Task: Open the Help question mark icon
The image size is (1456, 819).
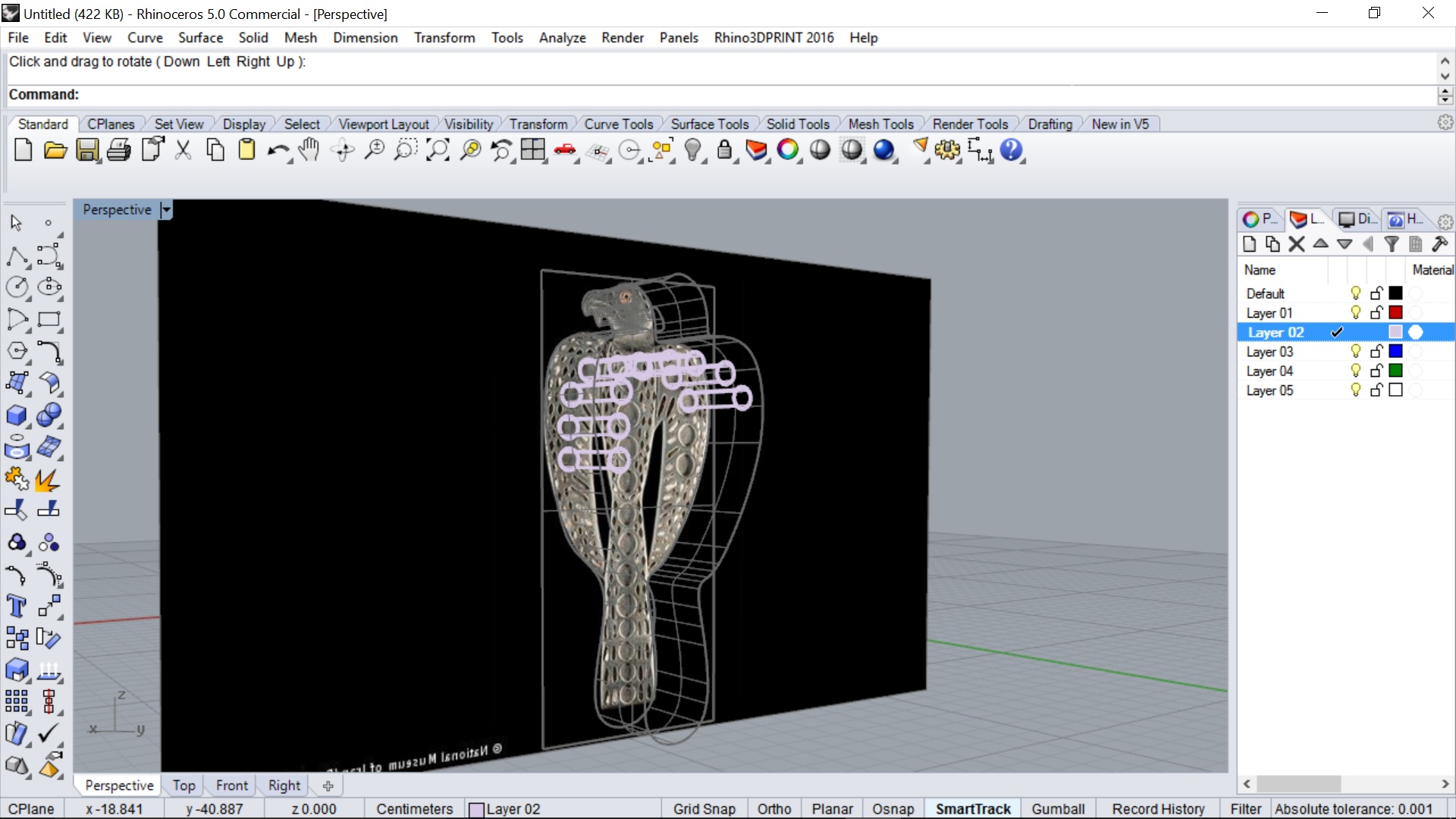Action: coord(1011,150)
